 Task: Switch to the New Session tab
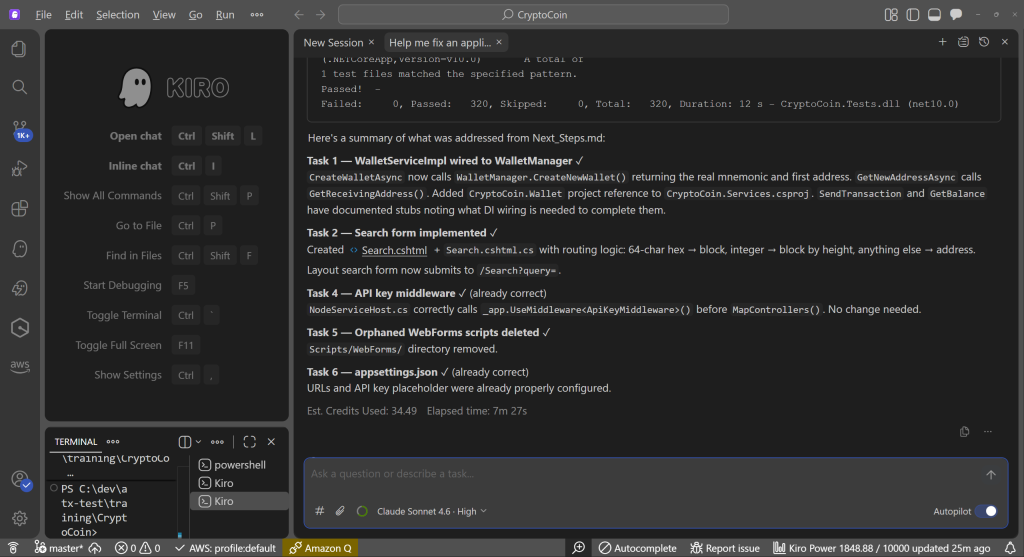tap(333, 42)
